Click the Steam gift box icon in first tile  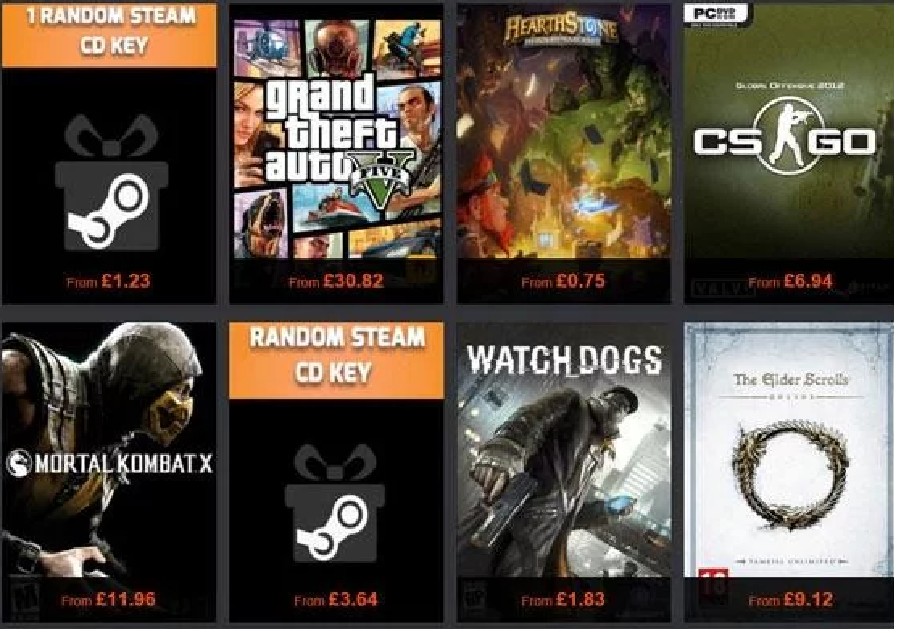112,182
